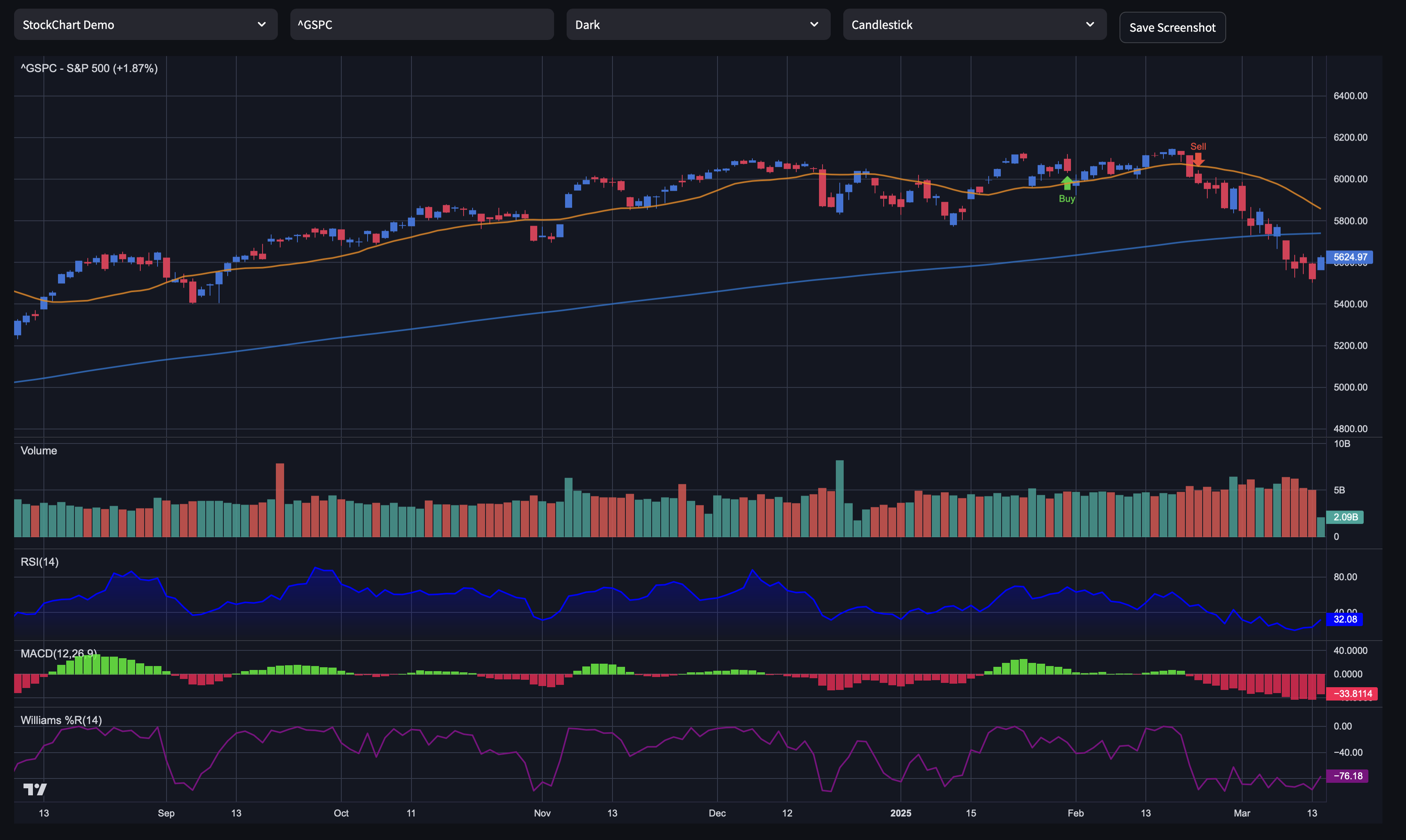Click the 32.08 RSI value label

(1344, 619)
